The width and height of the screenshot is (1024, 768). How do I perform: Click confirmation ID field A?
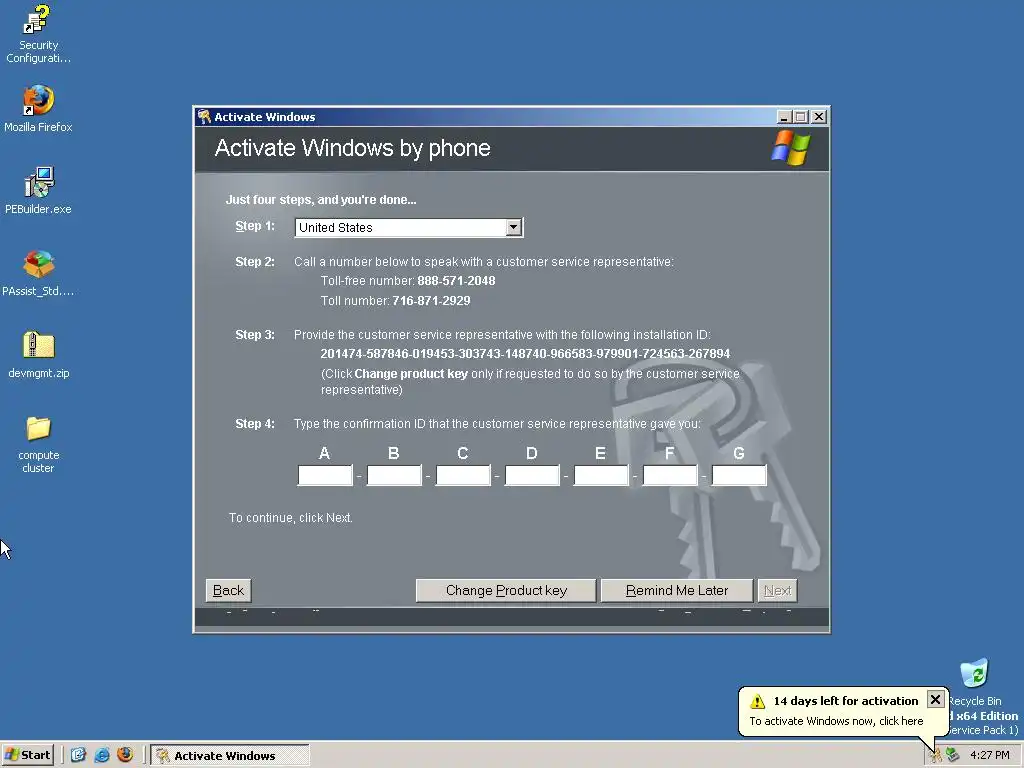(x=325, y=475)
